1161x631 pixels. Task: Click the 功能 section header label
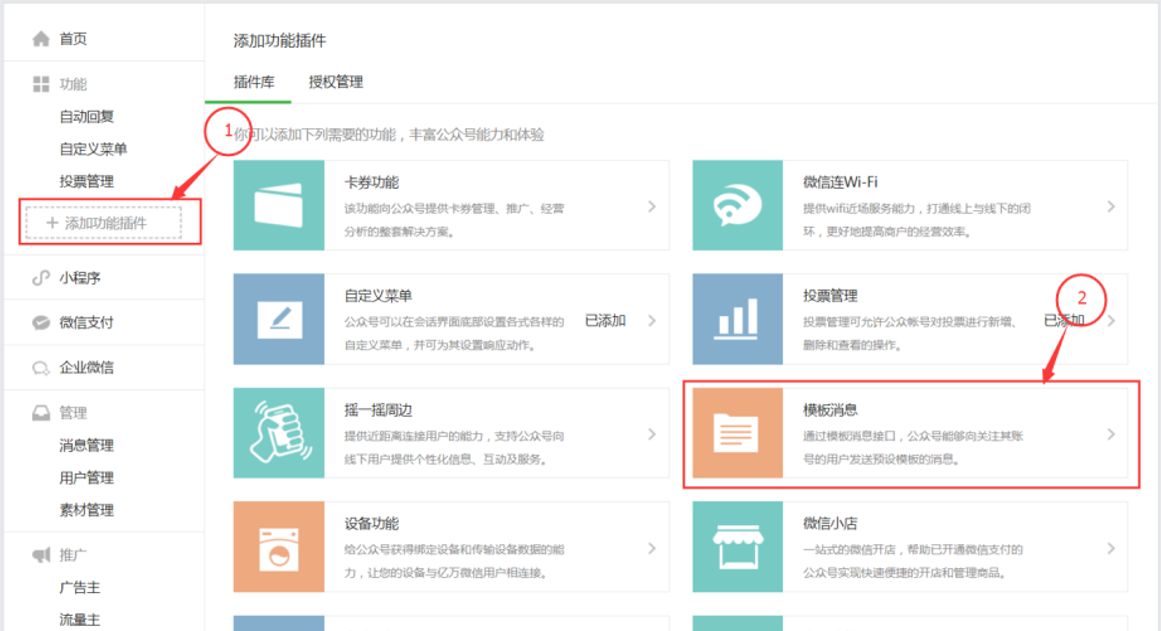point(73,84)
